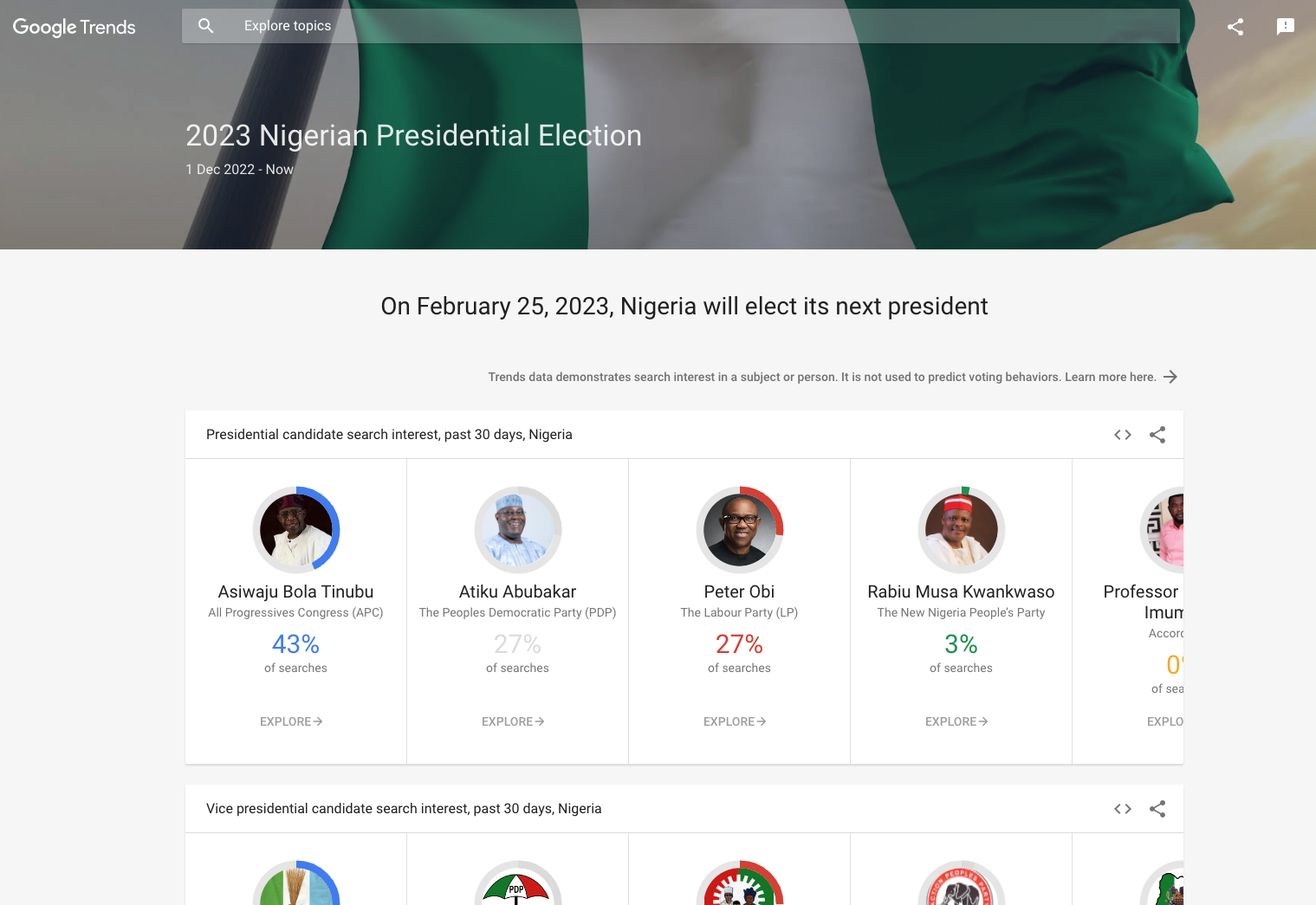Share this page via header share icon
This screenshot has width=1316, height=905.
coord(1235,27)
